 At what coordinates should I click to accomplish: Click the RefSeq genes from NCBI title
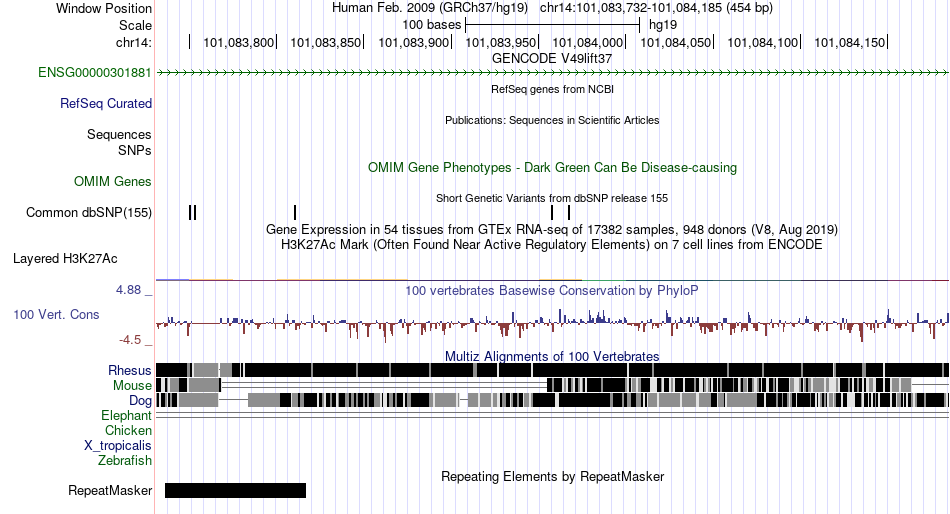(552, 89)
